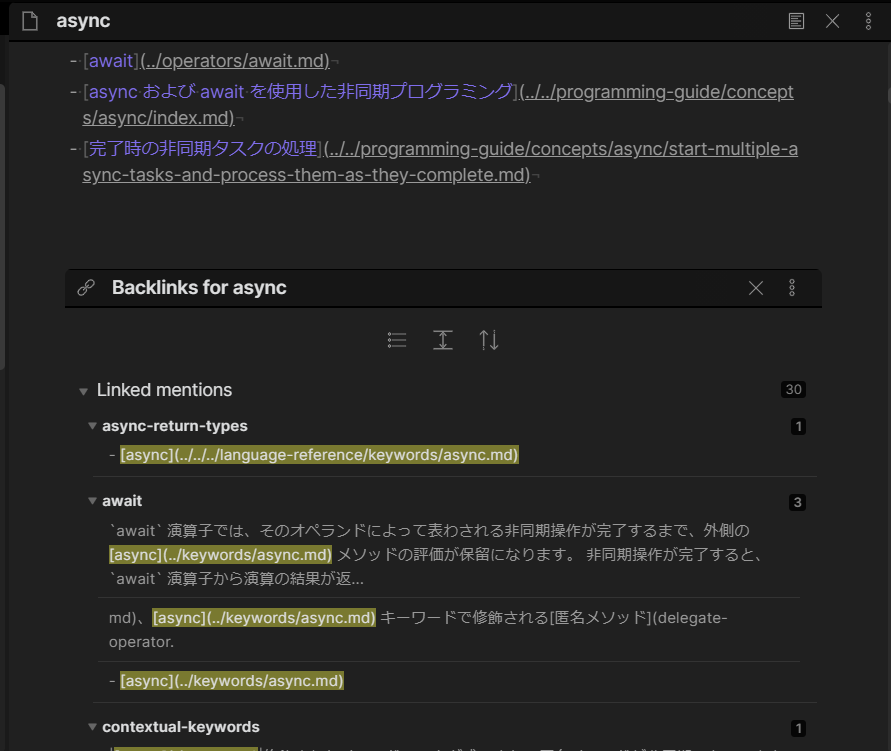Toggle reading view icon in async header

(796, 22)
